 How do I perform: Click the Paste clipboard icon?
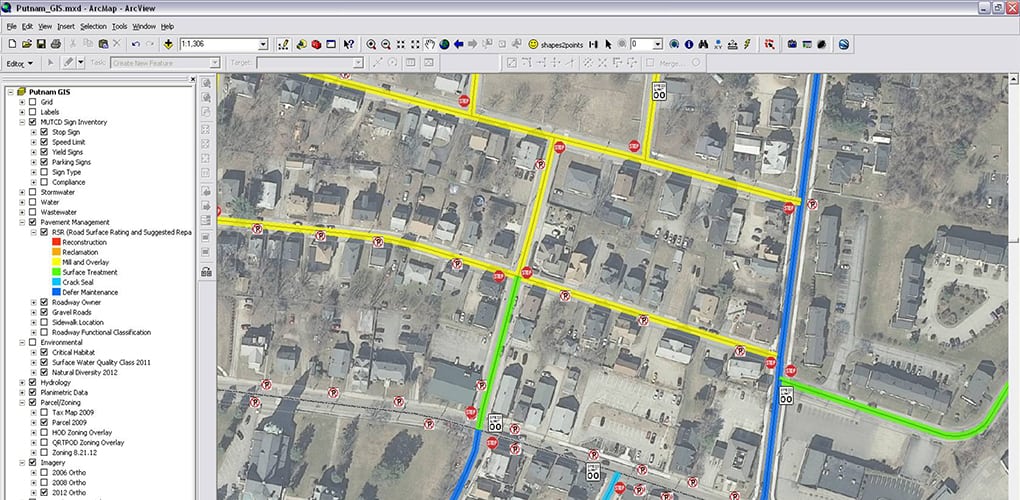[x=103, y=44]
